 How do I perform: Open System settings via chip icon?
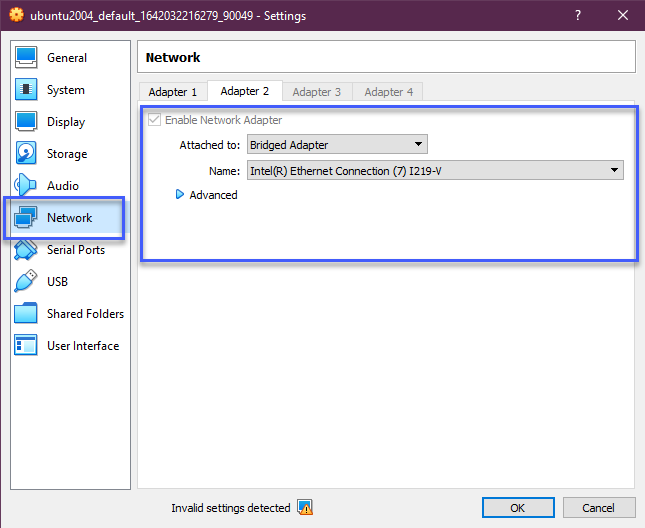(x=26, y=90)
